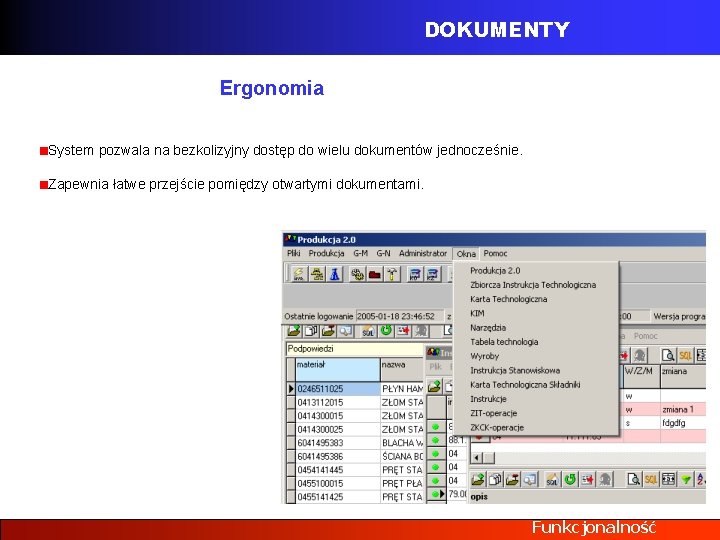Open the G-N menu
Screen dimensions: 720x540
pos(383,253)
